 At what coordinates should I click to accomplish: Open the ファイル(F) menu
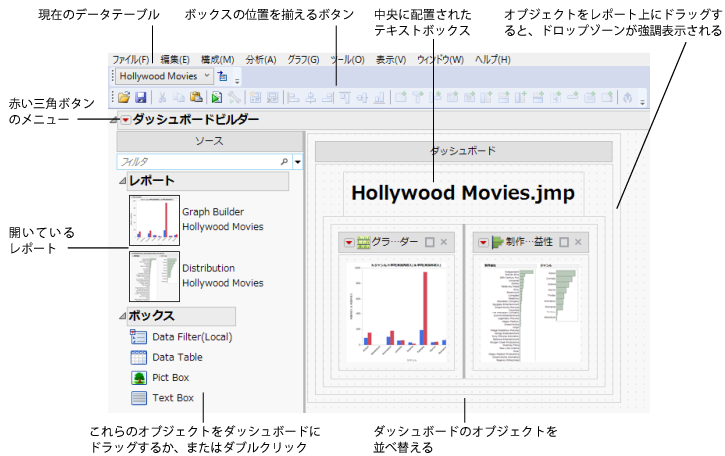click(x=131, y=60)
